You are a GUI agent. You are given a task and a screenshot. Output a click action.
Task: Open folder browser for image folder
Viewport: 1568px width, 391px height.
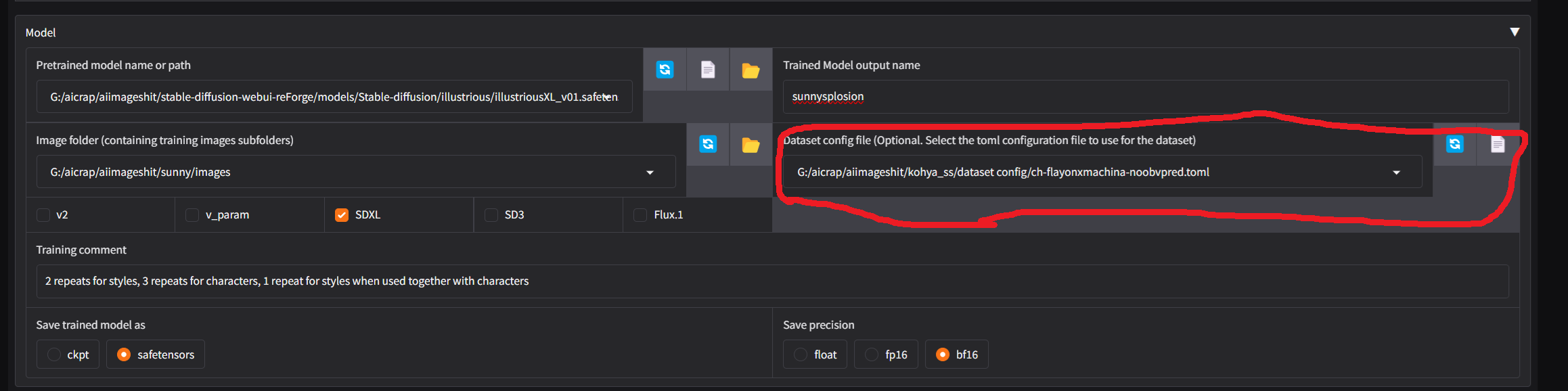pos(751,144)
